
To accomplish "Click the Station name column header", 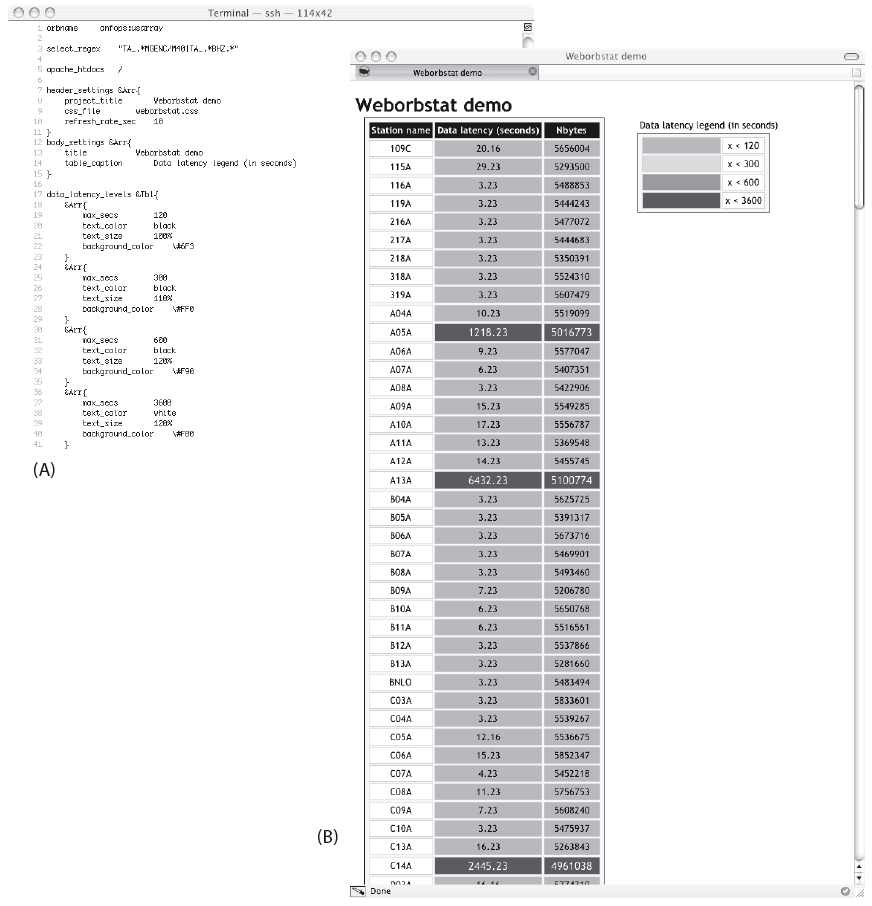I will [400, 131].
